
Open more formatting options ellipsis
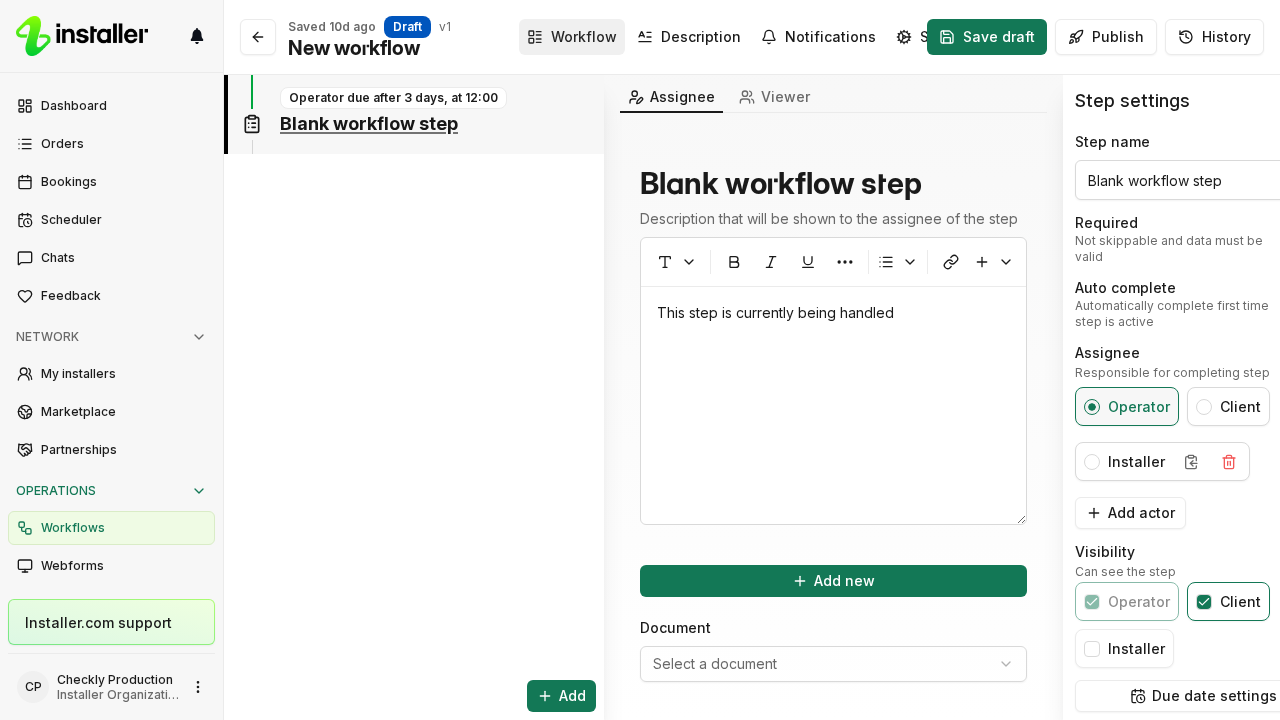[x=845, y=262]
